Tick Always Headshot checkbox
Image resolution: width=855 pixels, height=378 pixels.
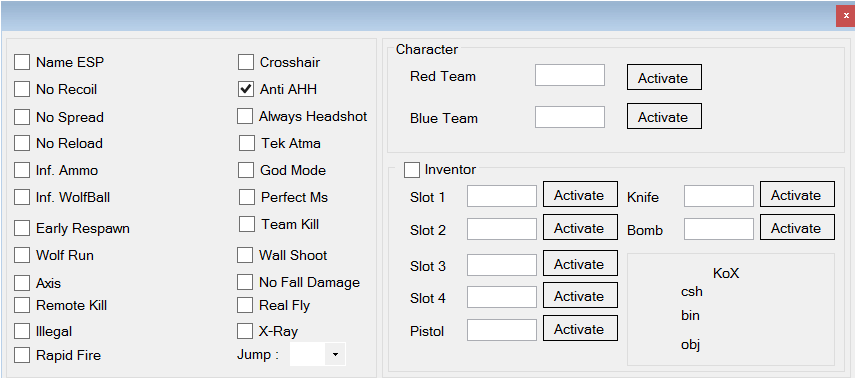tap(245, 116)
